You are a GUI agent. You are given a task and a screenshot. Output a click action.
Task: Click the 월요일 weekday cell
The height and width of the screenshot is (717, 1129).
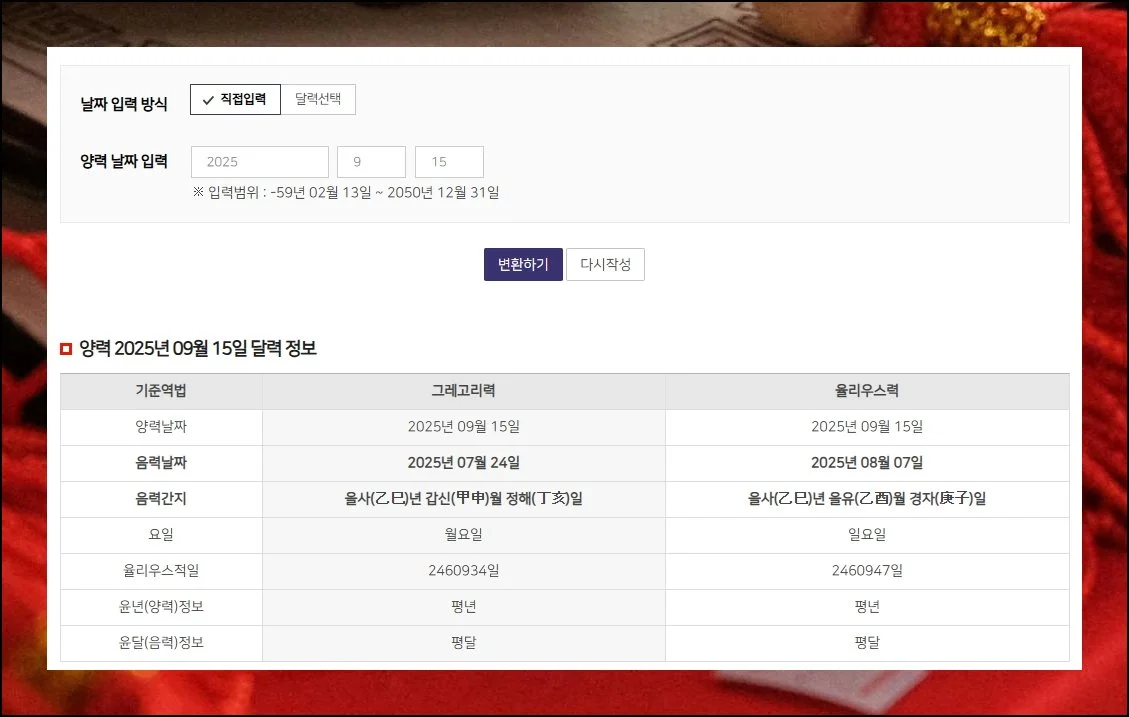tap(463, 535)
